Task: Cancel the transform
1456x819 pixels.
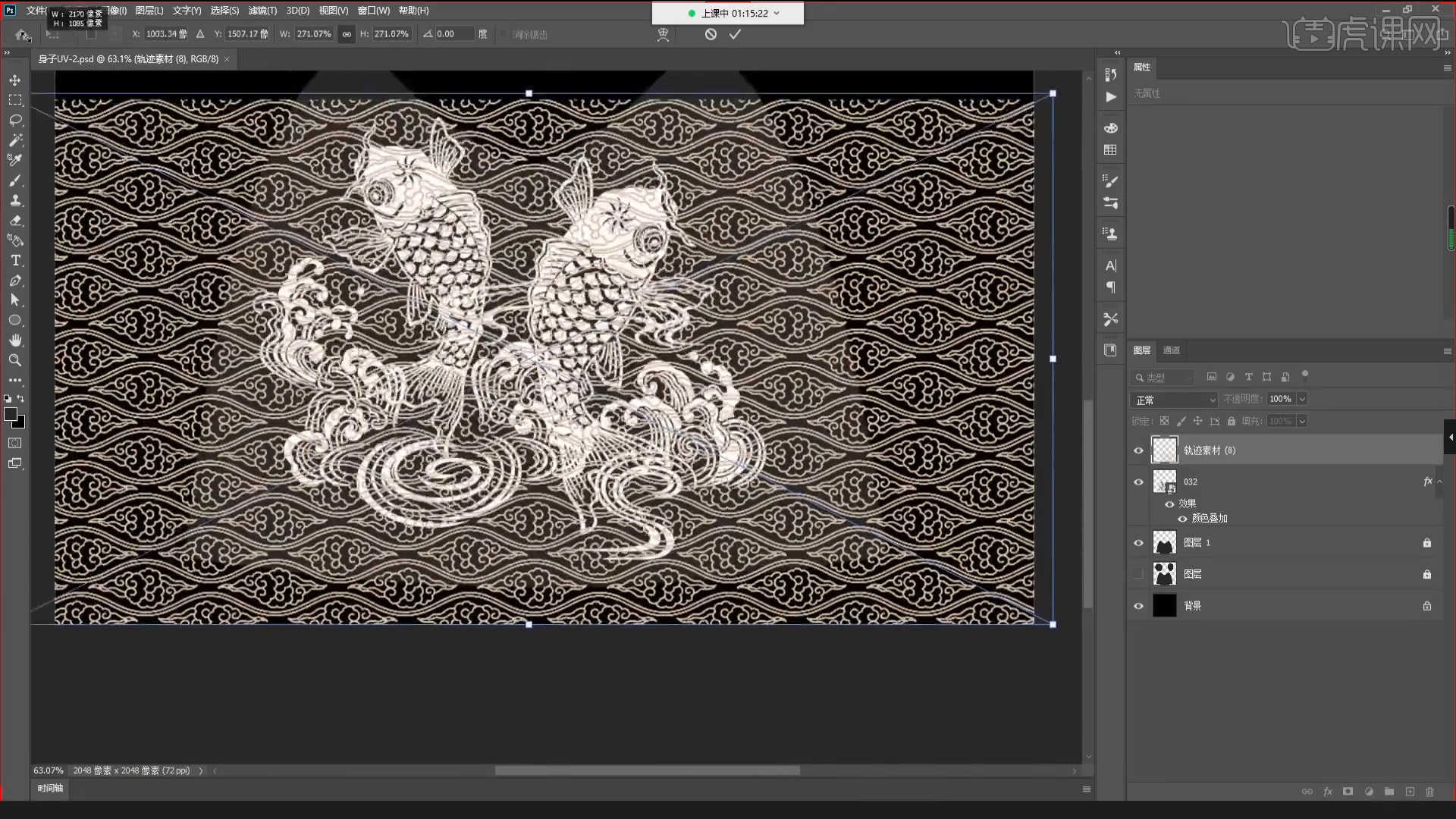Action: coord(711,34)
